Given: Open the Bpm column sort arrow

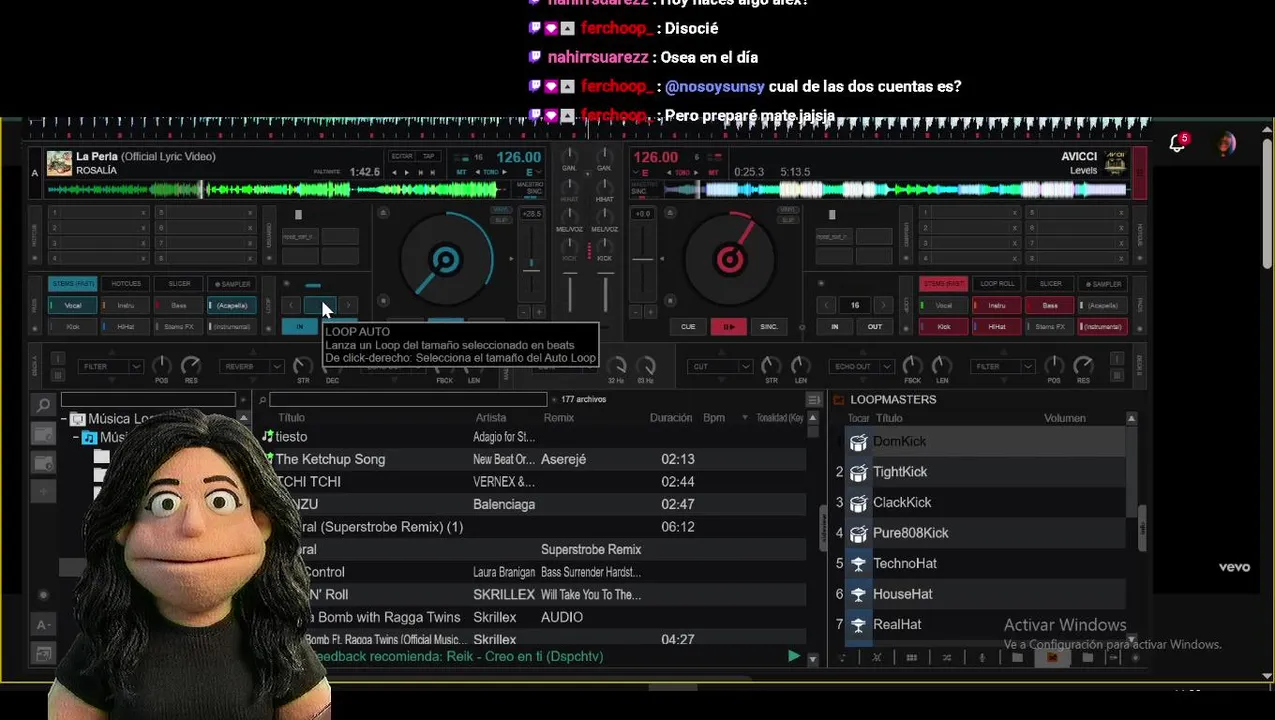Looking at the screenshot, I should point(744,418).
